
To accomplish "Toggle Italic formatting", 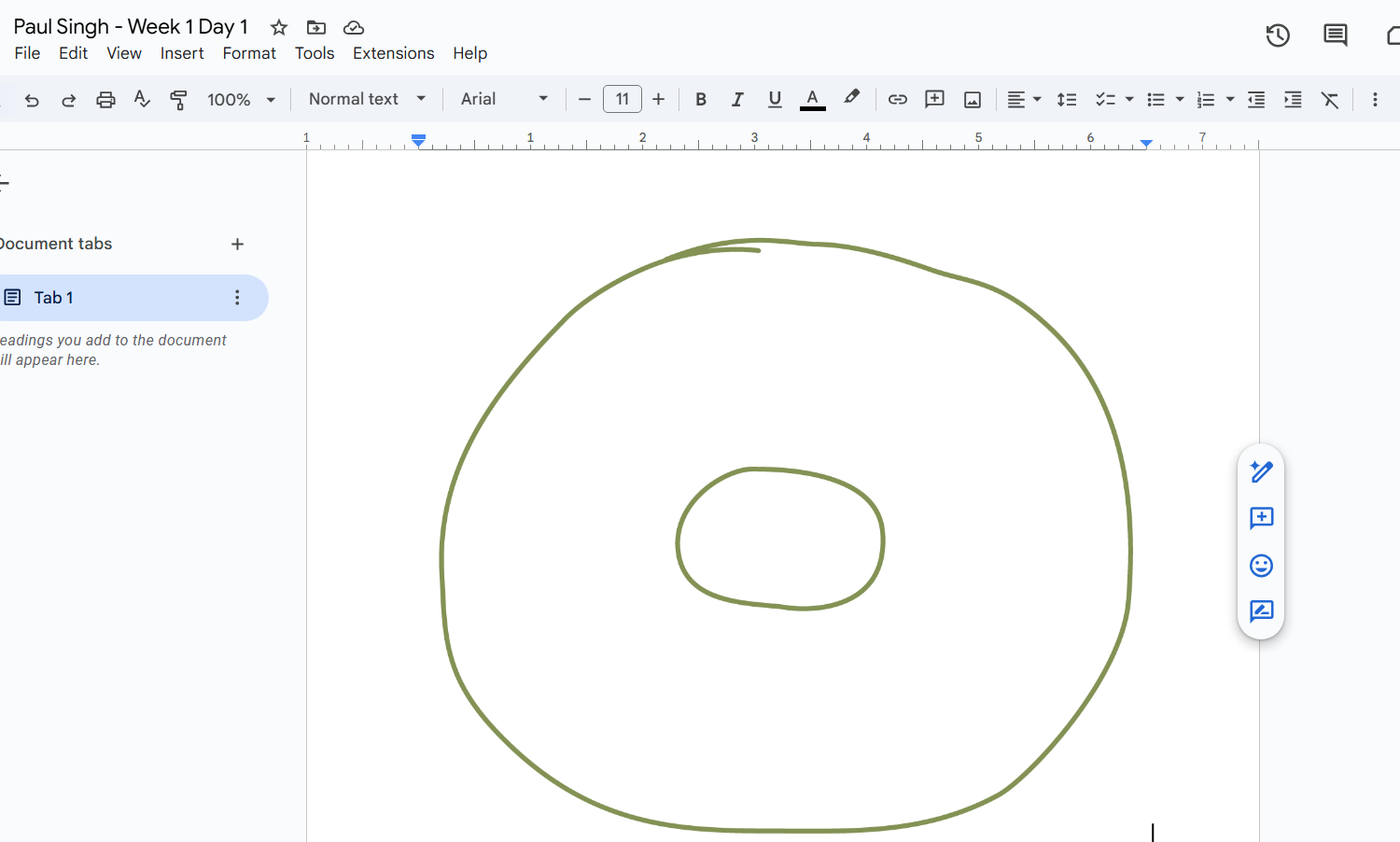I will click(737, 100).
